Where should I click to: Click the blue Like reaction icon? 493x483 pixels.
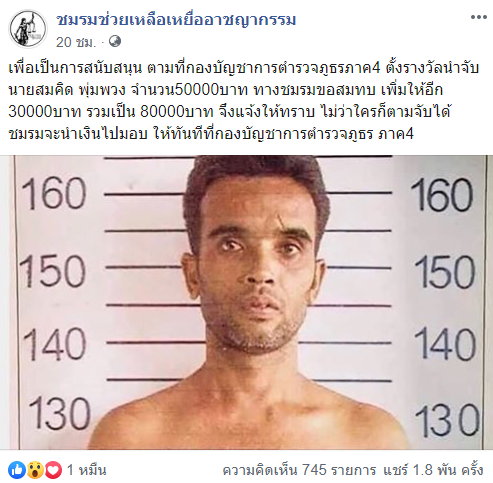(x=17, y=470)
